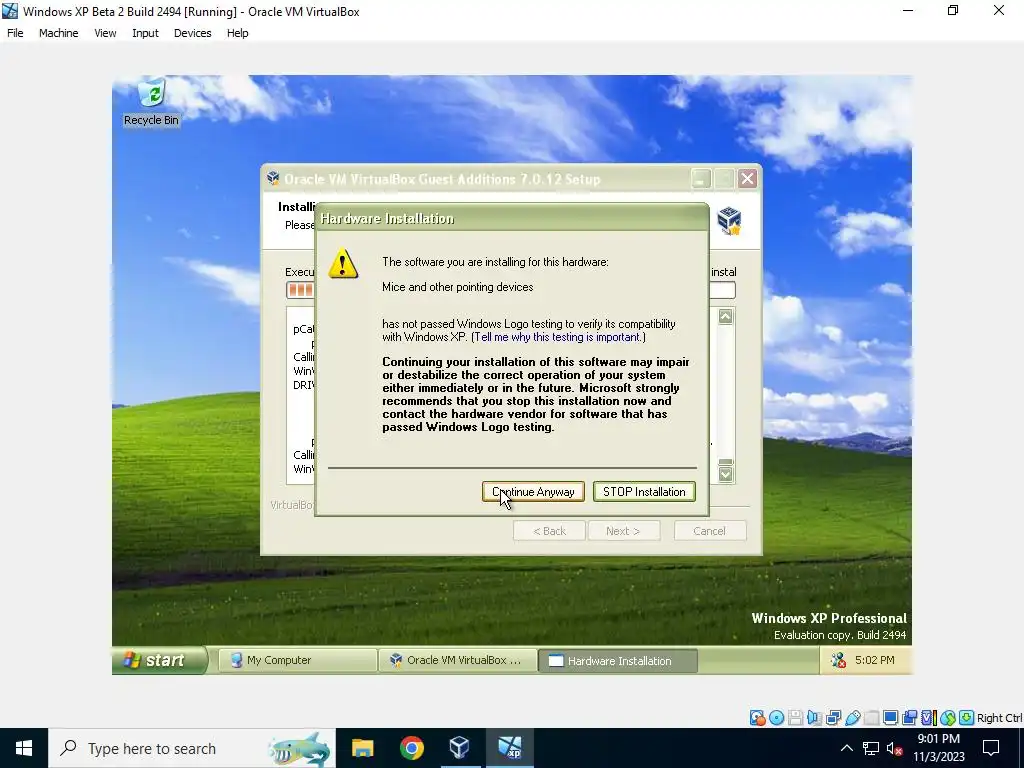Click the floppy disk status icon
The image size is (1024, 768).
[x=795, y=718]
